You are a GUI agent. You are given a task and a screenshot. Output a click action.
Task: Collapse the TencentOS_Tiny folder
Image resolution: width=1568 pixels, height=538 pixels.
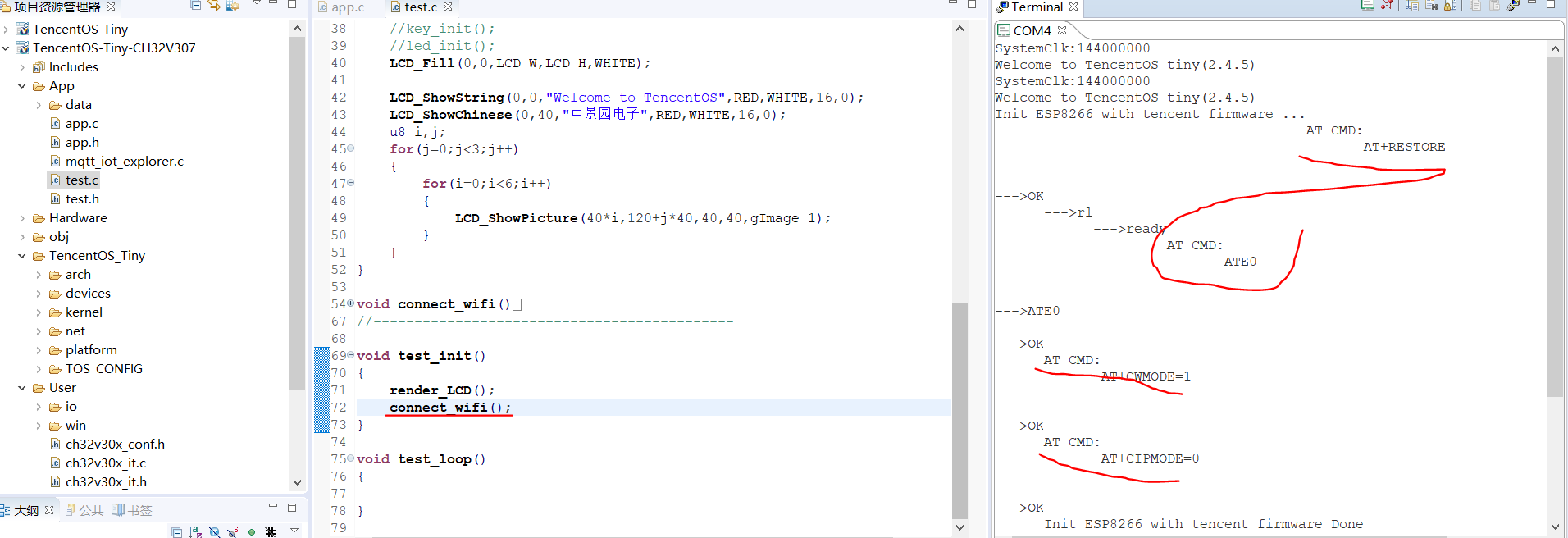click(22, 256)
